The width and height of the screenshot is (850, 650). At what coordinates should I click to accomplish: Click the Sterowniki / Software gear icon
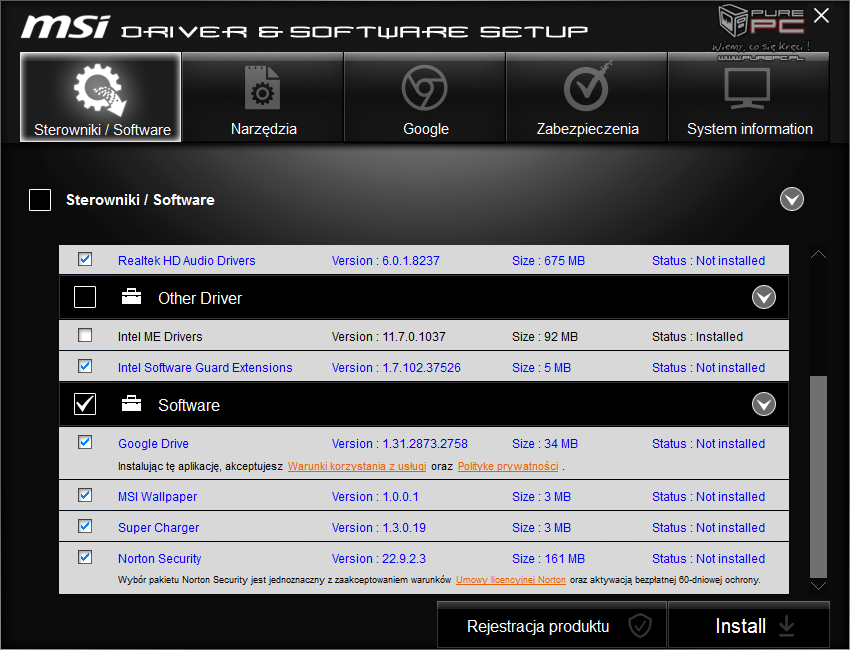(x=100, y=89)
